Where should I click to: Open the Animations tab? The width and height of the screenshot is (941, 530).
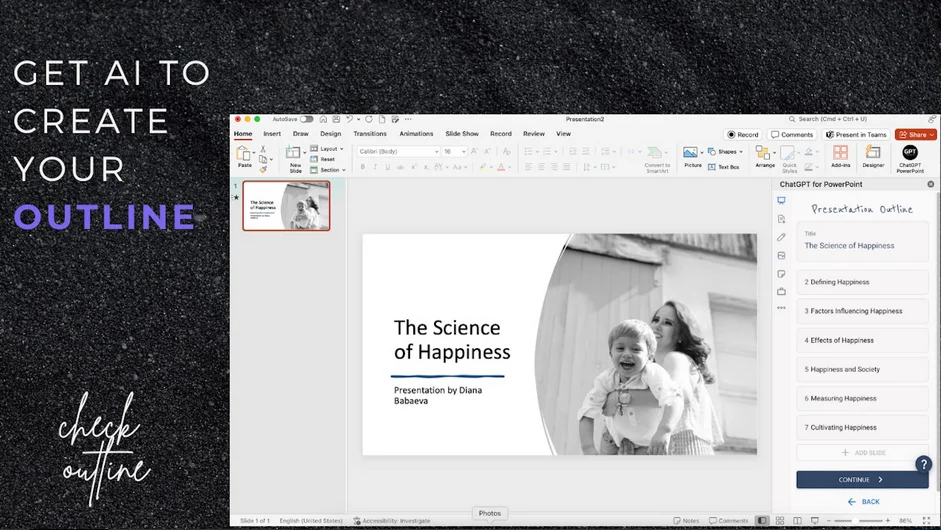tap(416, 134)
